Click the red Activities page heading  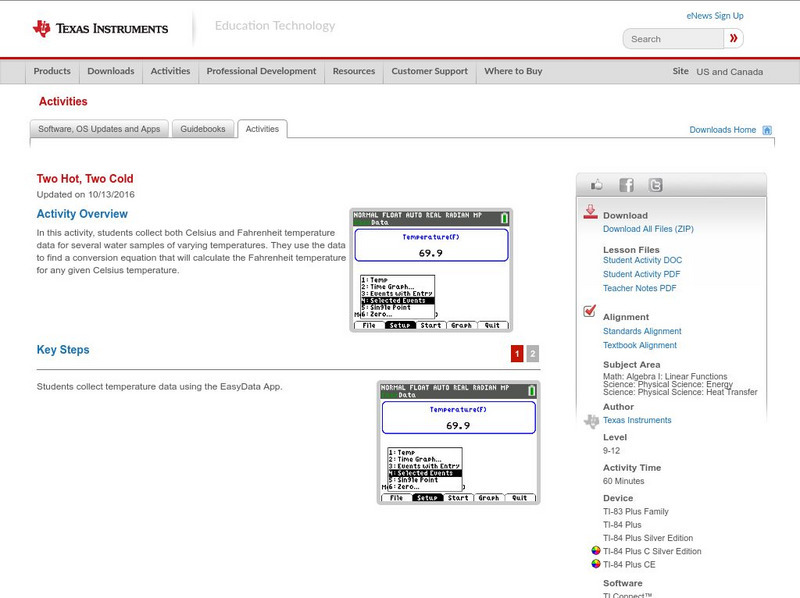(63, 102)
